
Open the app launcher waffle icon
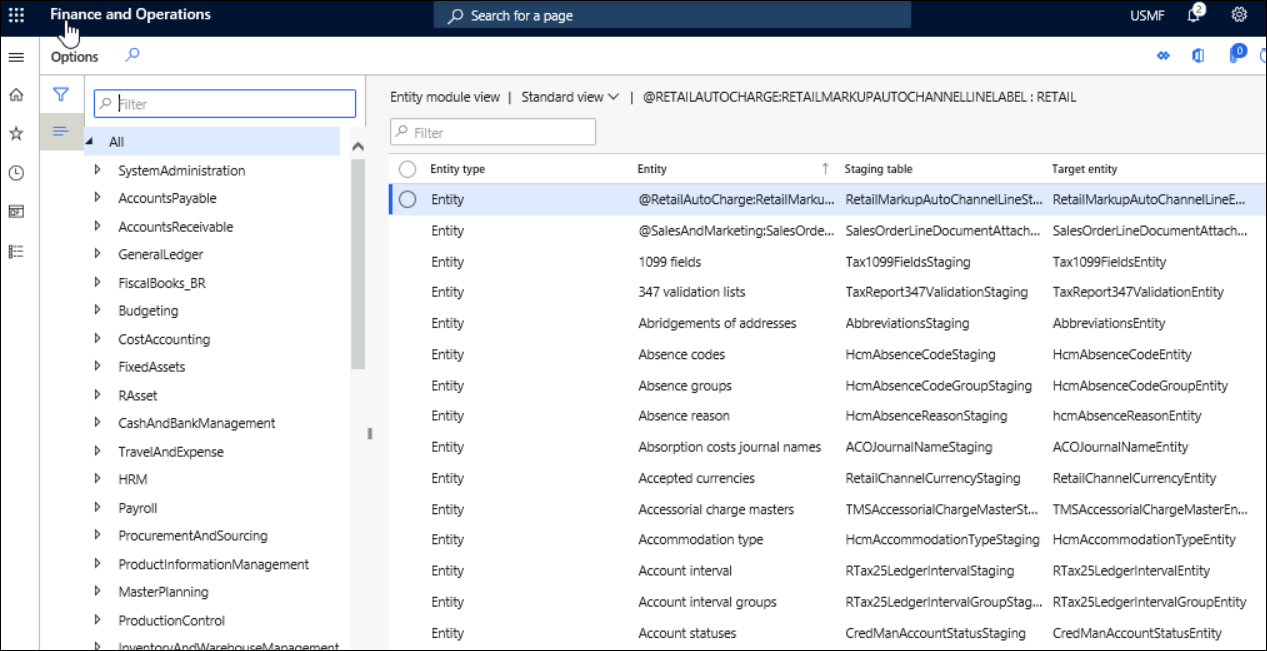[x=16, y=15]
